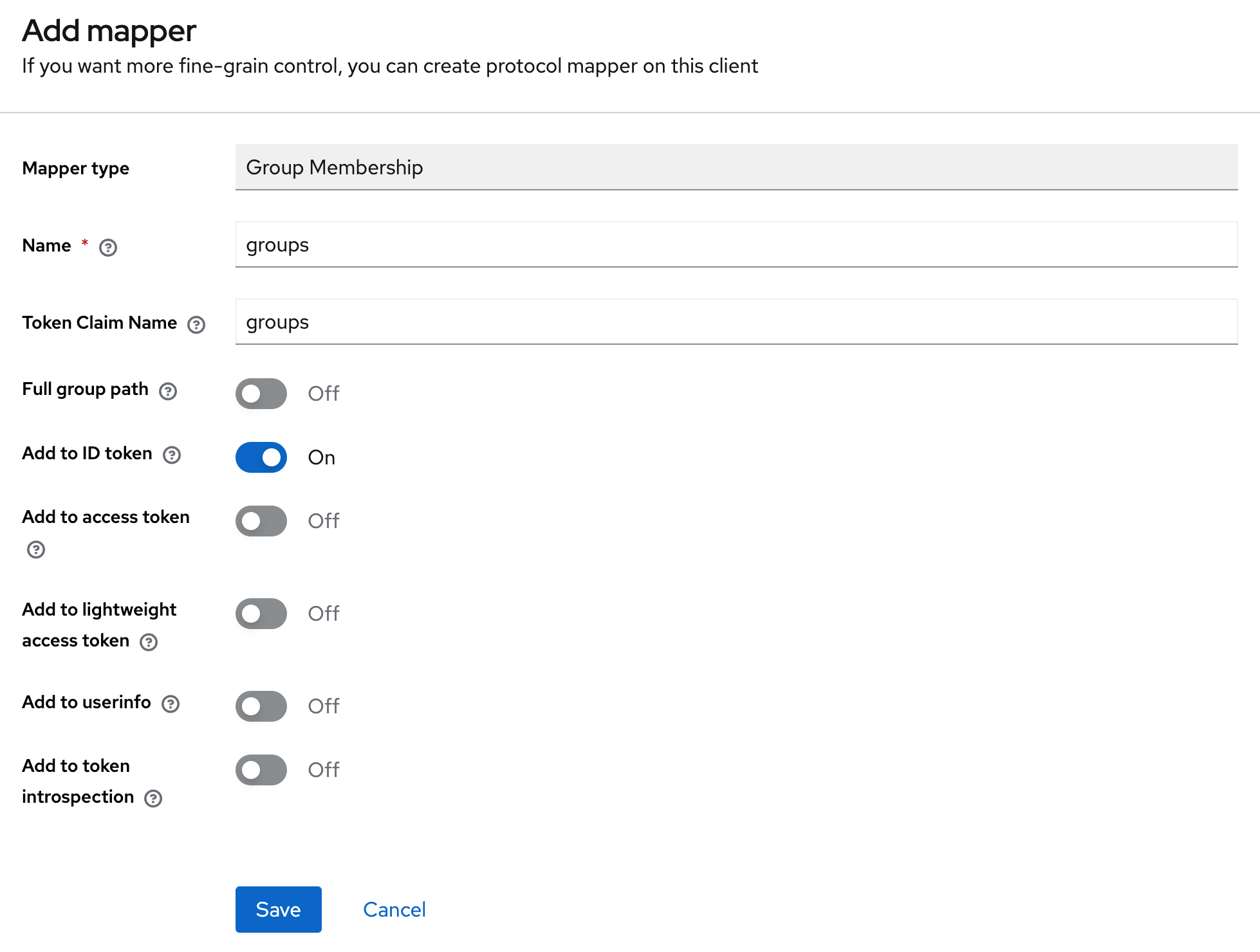Click the On label beside ID token switch

(x=322, y=458)
